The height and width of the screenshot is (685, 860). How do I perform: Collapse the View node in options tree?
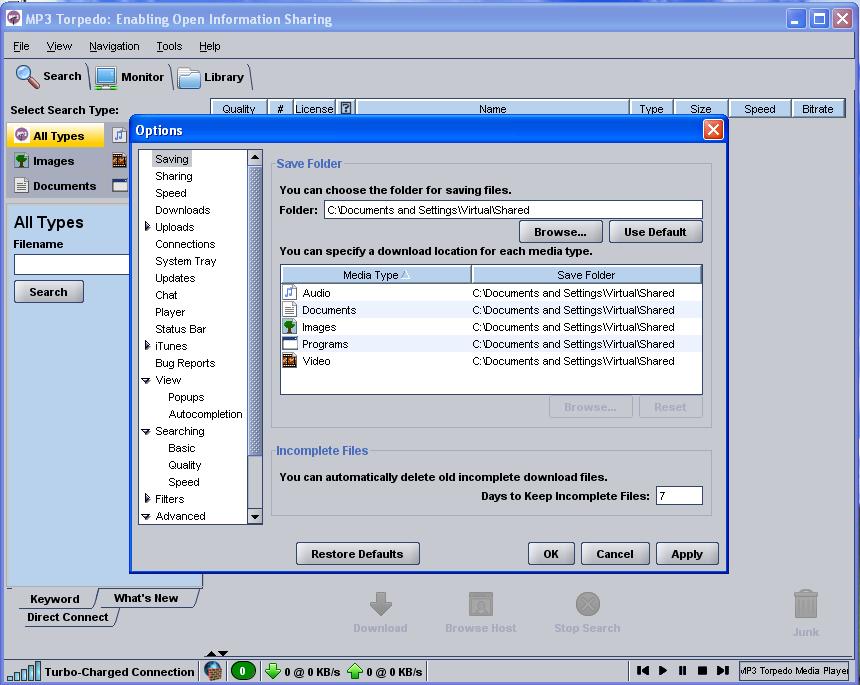[x=146, y=380]
